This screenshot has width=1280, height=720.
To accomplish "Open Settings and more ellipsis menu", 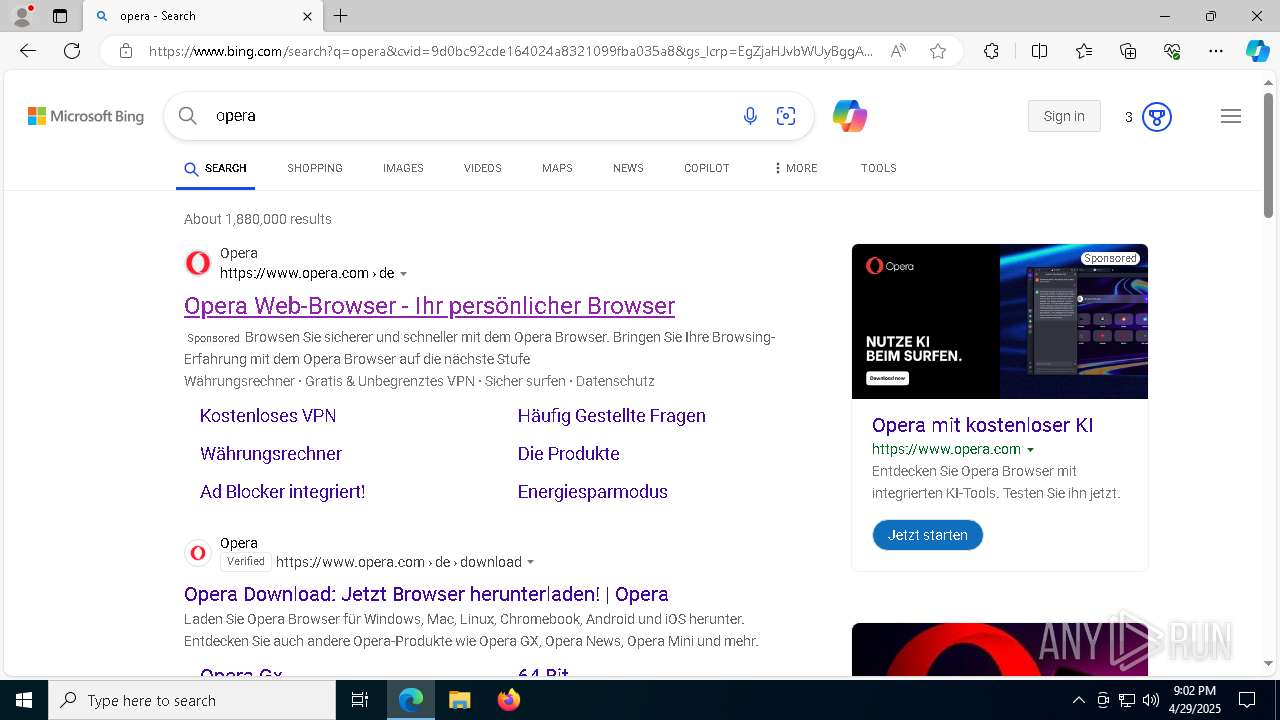I will 1216,51.
